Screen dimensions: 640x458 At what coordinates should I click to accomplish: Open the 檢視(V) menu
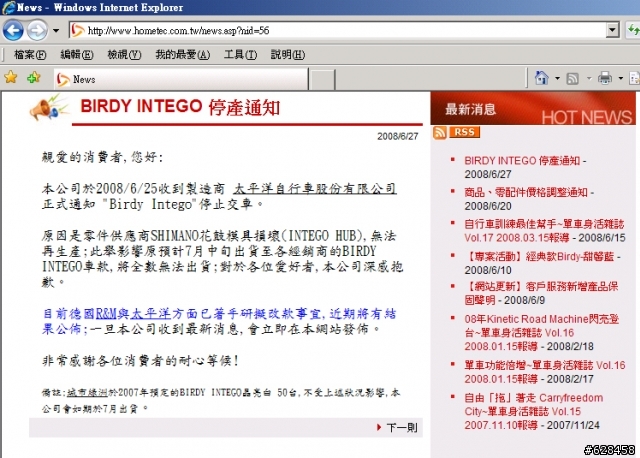(x=124, y=55)
